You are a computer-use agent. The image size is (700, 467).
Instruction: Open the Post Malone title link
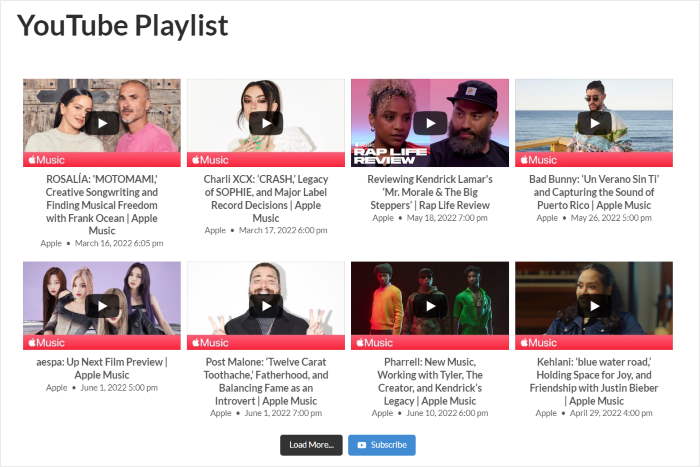(x=266, y=381)
